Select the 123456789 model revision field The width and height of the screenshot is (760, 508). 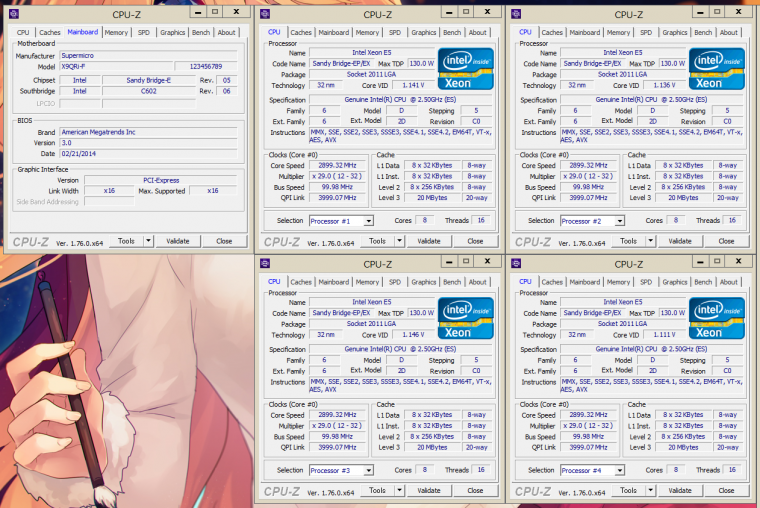pyautogui.click(x=206, y=66)
